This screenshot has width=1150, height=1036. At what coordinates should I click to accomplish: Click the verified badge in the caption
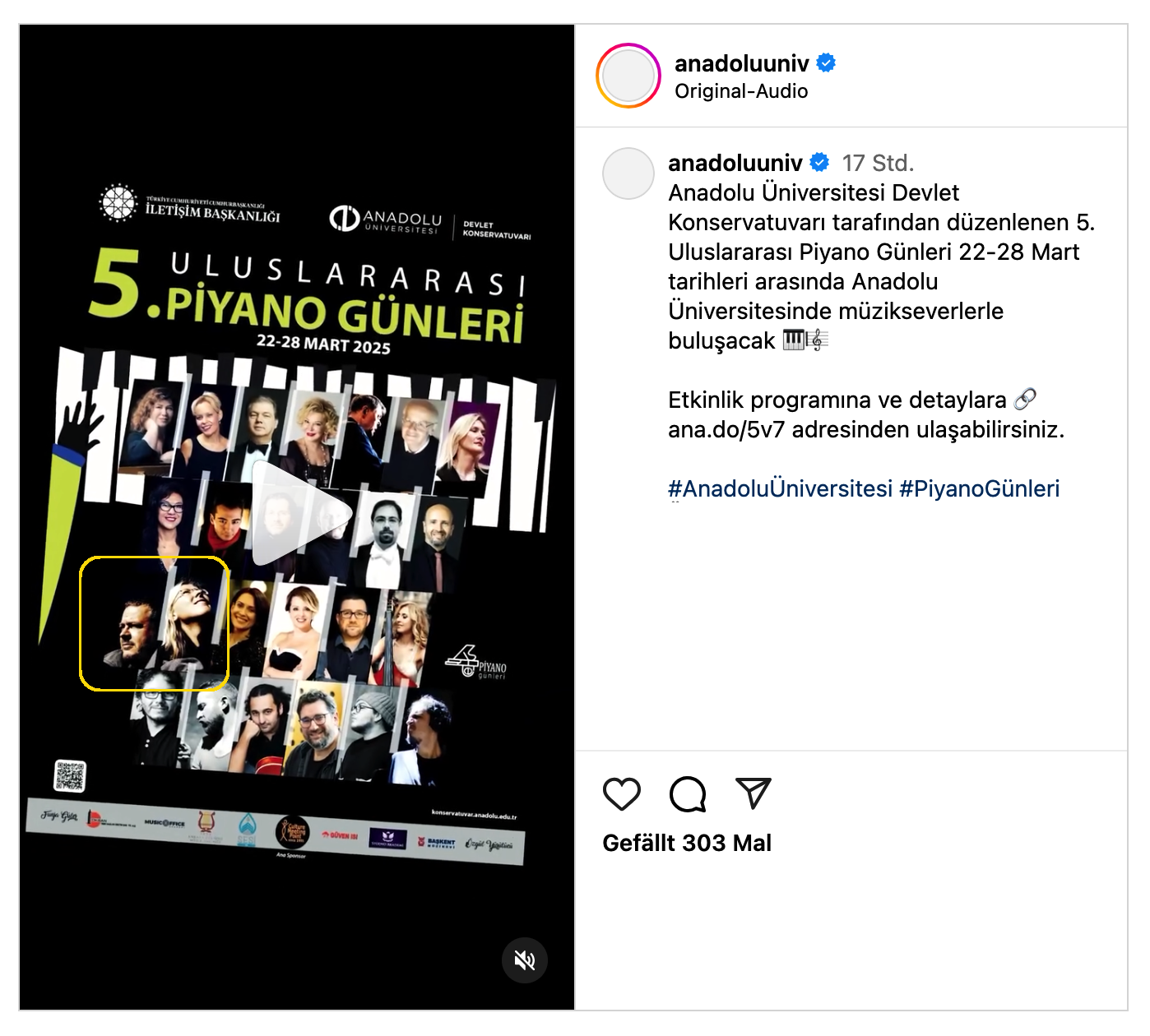click(819, 162)
